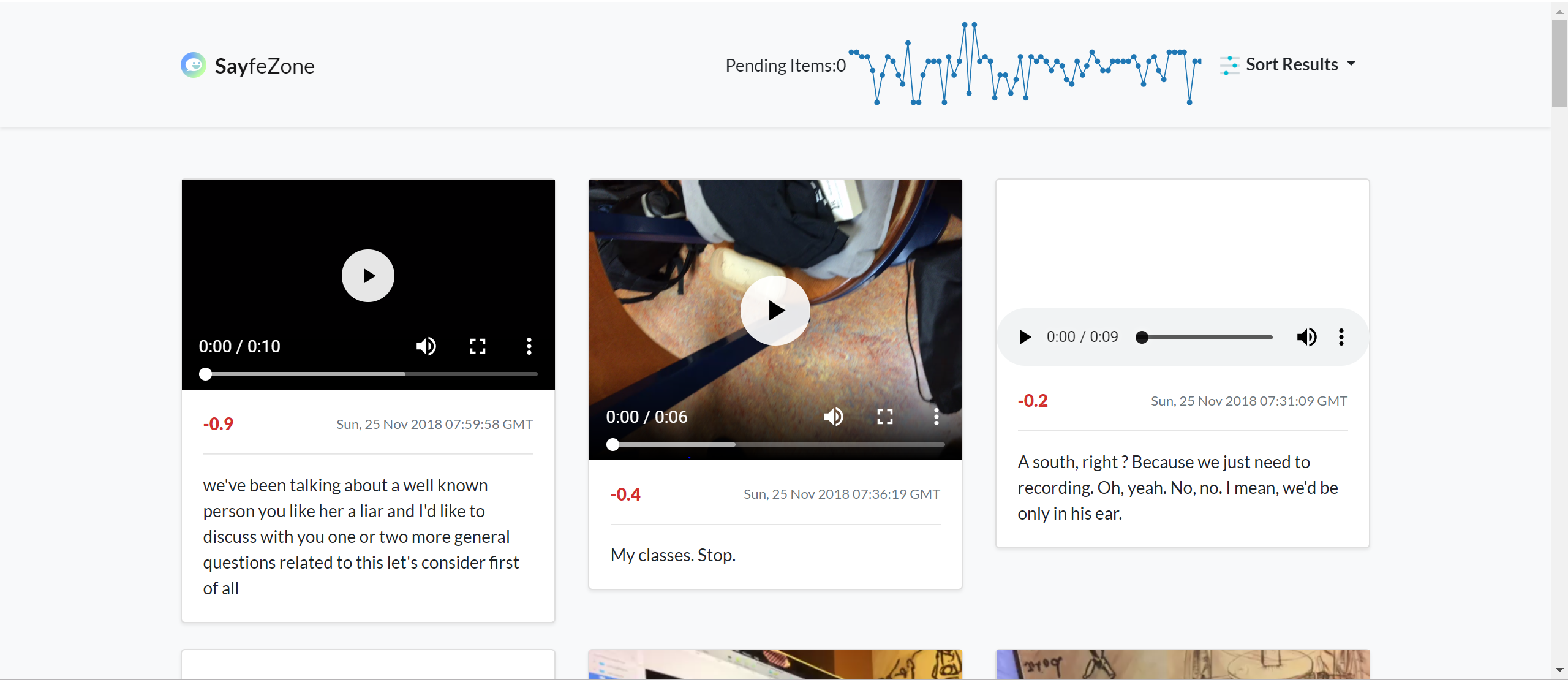Seek on the 0:09 audio progress bar

[x=1207, y=337]
